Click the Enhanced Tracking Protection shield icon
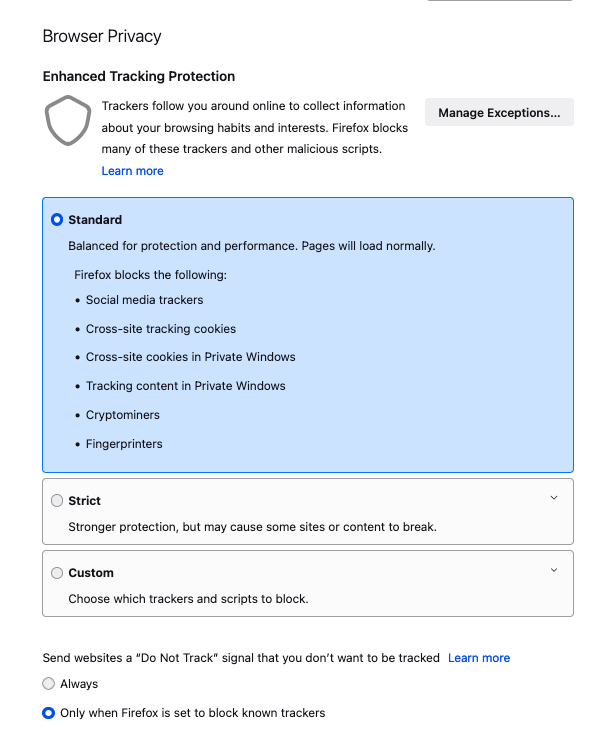The width and height of the screenshot is (616, 747). click(x=68, y=121)
